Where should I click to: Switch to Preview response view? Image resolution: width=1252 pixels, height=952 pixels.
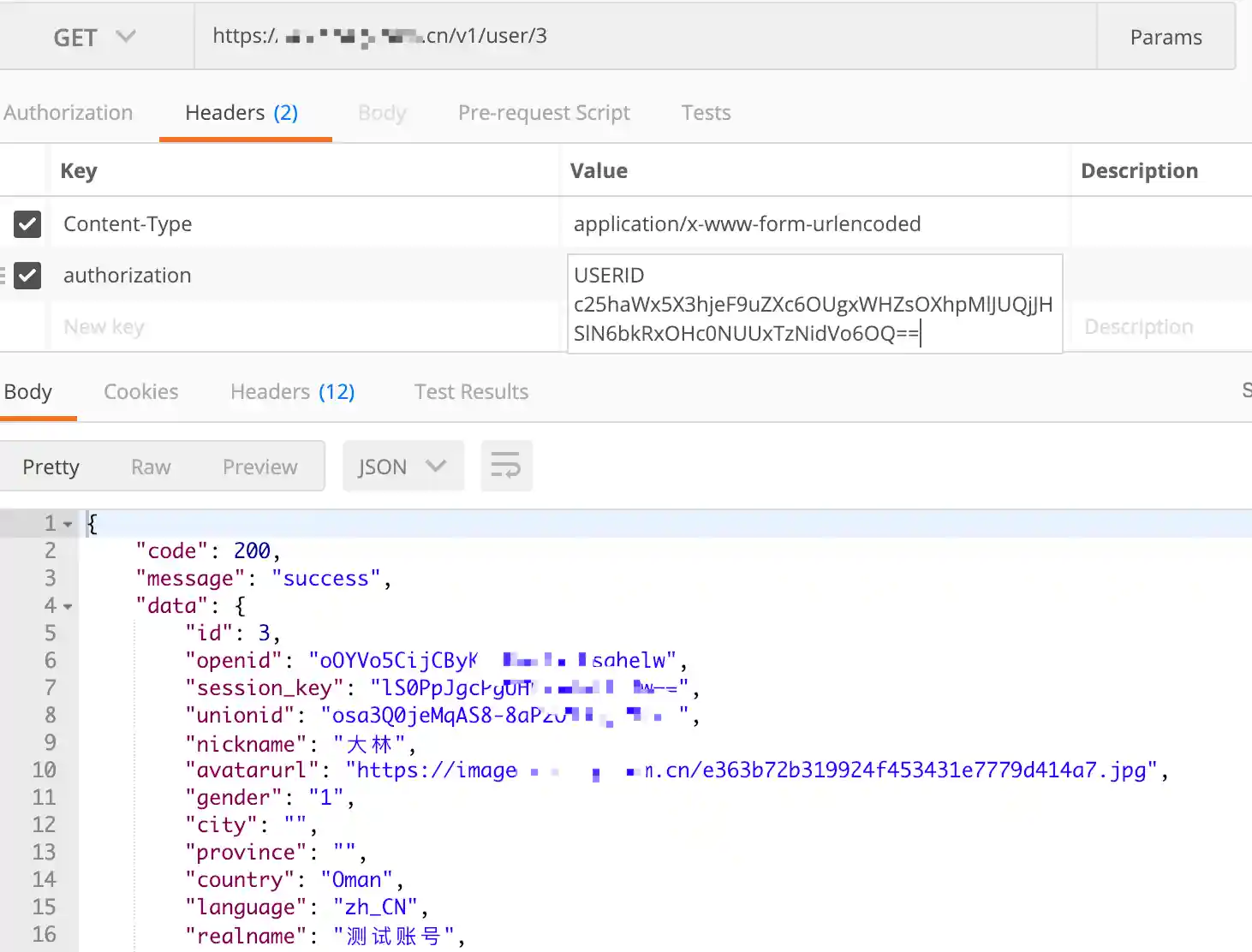click(x=260, y=467)
